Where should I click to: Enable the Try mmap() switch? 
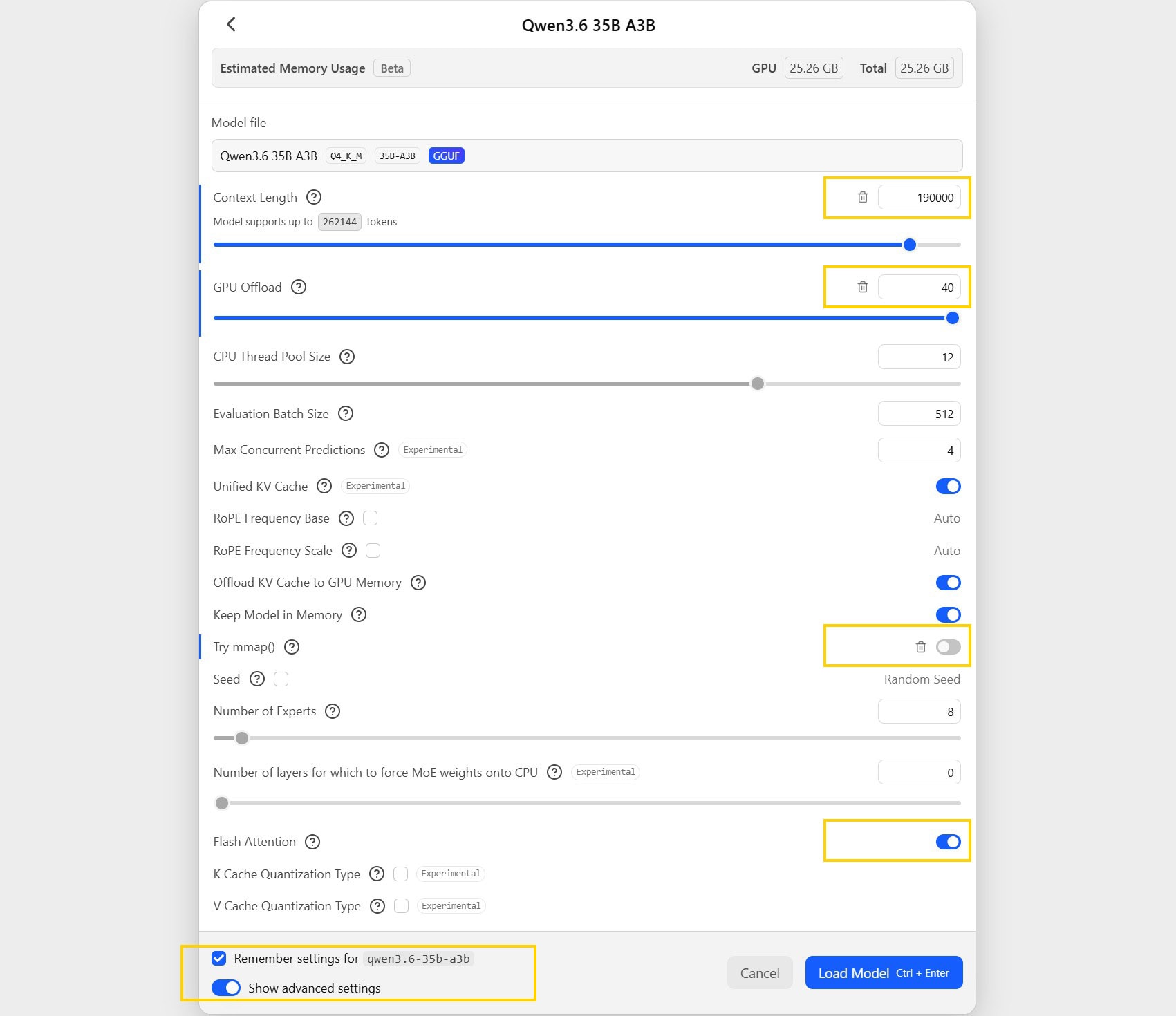point(948,647)
